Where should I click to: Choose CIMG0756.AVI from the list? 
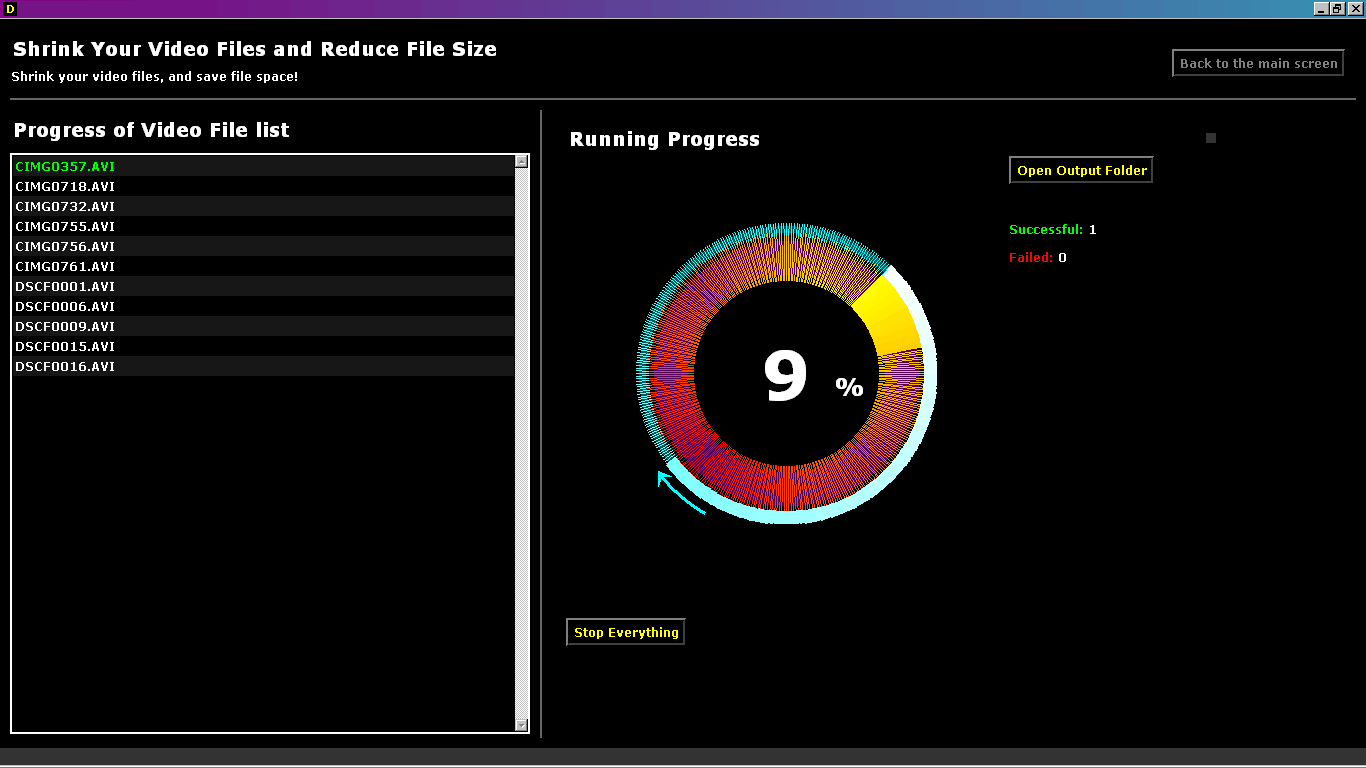click(263, 246)
